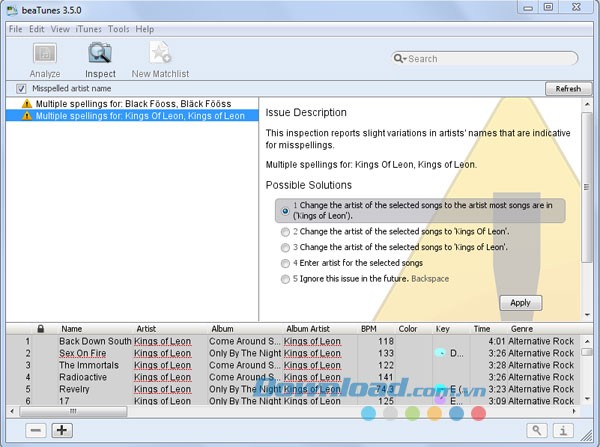Click the Analyze toolbar icon
The image size is (600, 447).
[45, 55]
